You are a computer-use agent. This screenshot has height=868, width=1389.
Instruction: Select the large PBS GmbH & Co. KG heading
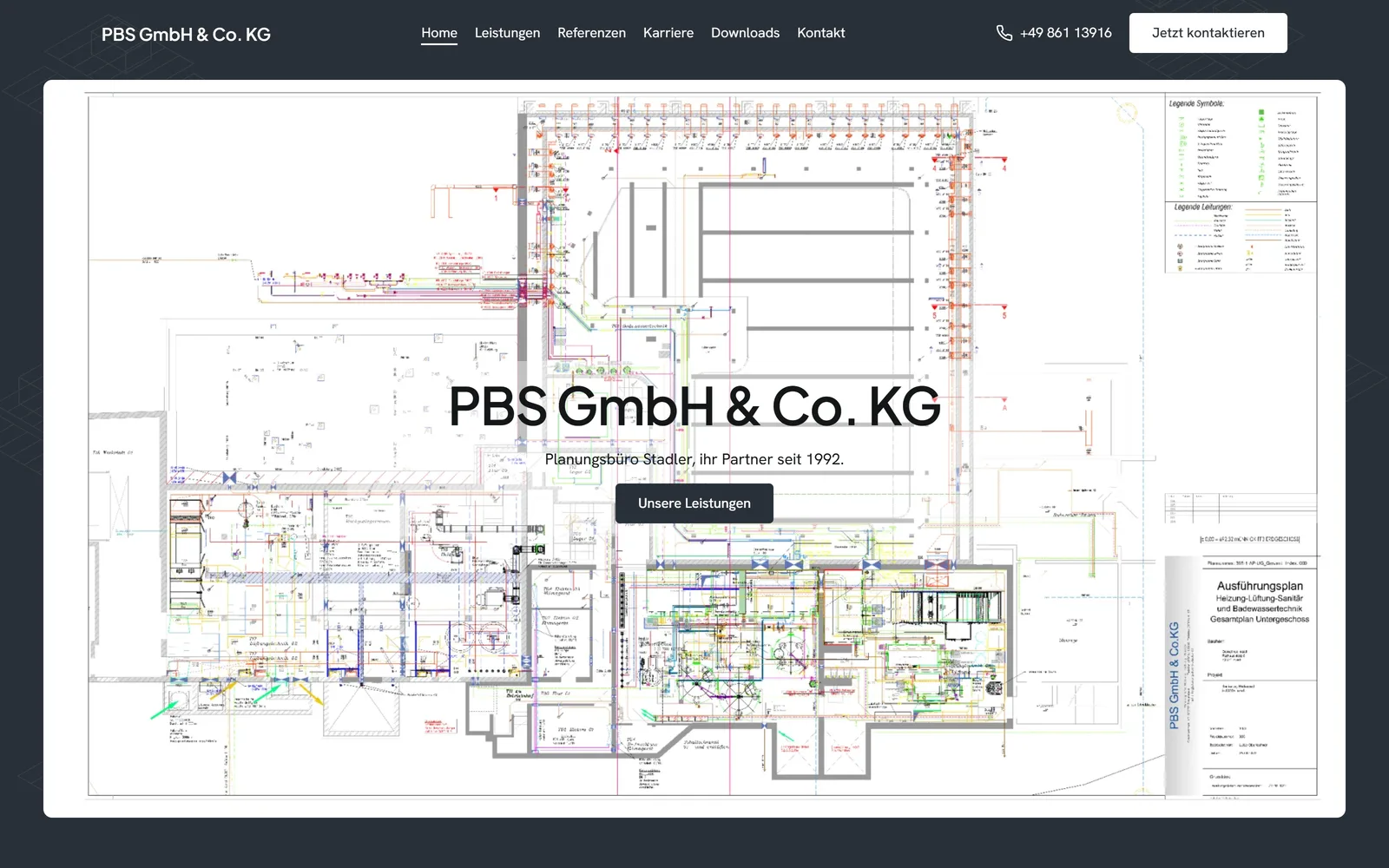click(694, 405)
